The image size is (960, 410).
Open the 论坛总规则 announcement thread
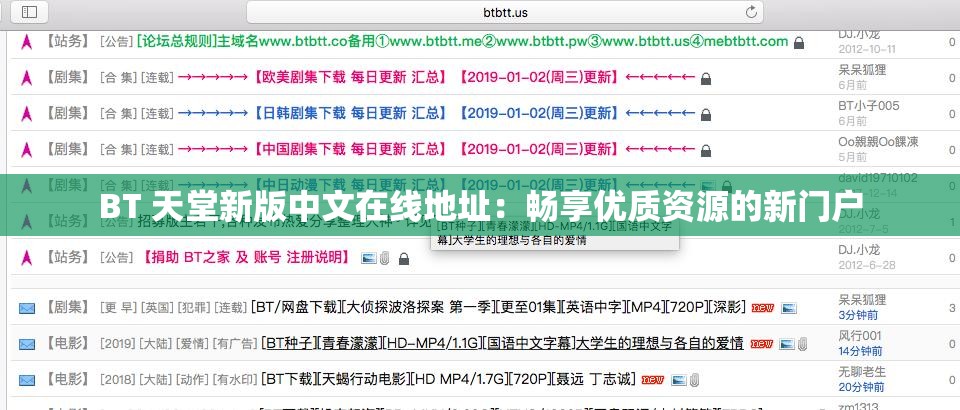coord(462,42)
